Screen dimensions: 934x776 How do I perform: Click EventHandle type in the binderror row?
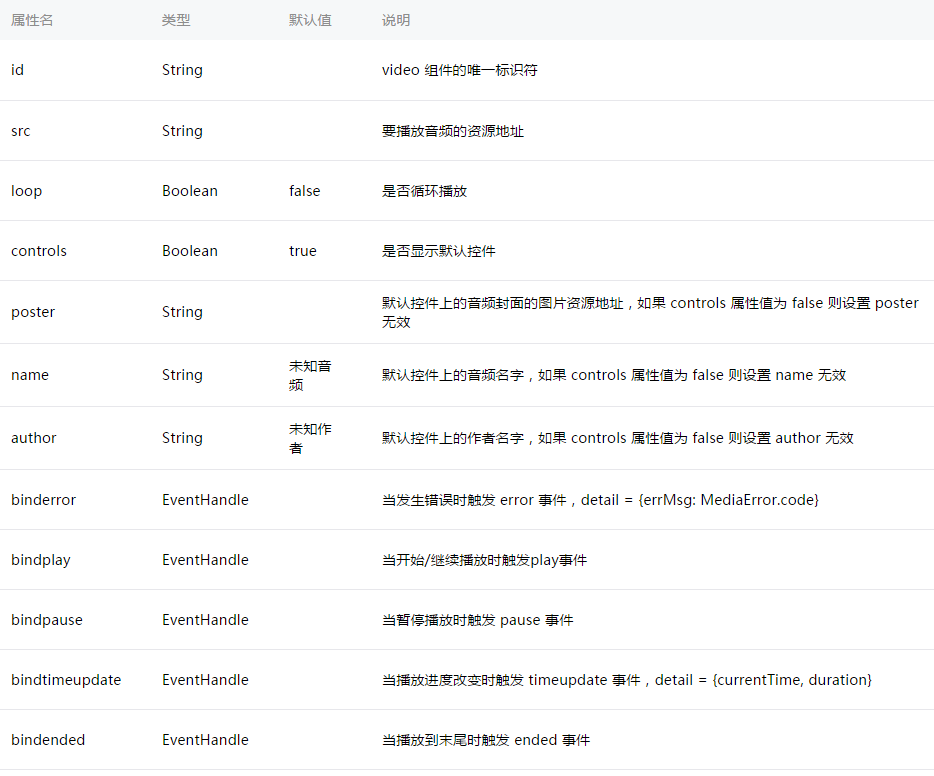point(206,500)
